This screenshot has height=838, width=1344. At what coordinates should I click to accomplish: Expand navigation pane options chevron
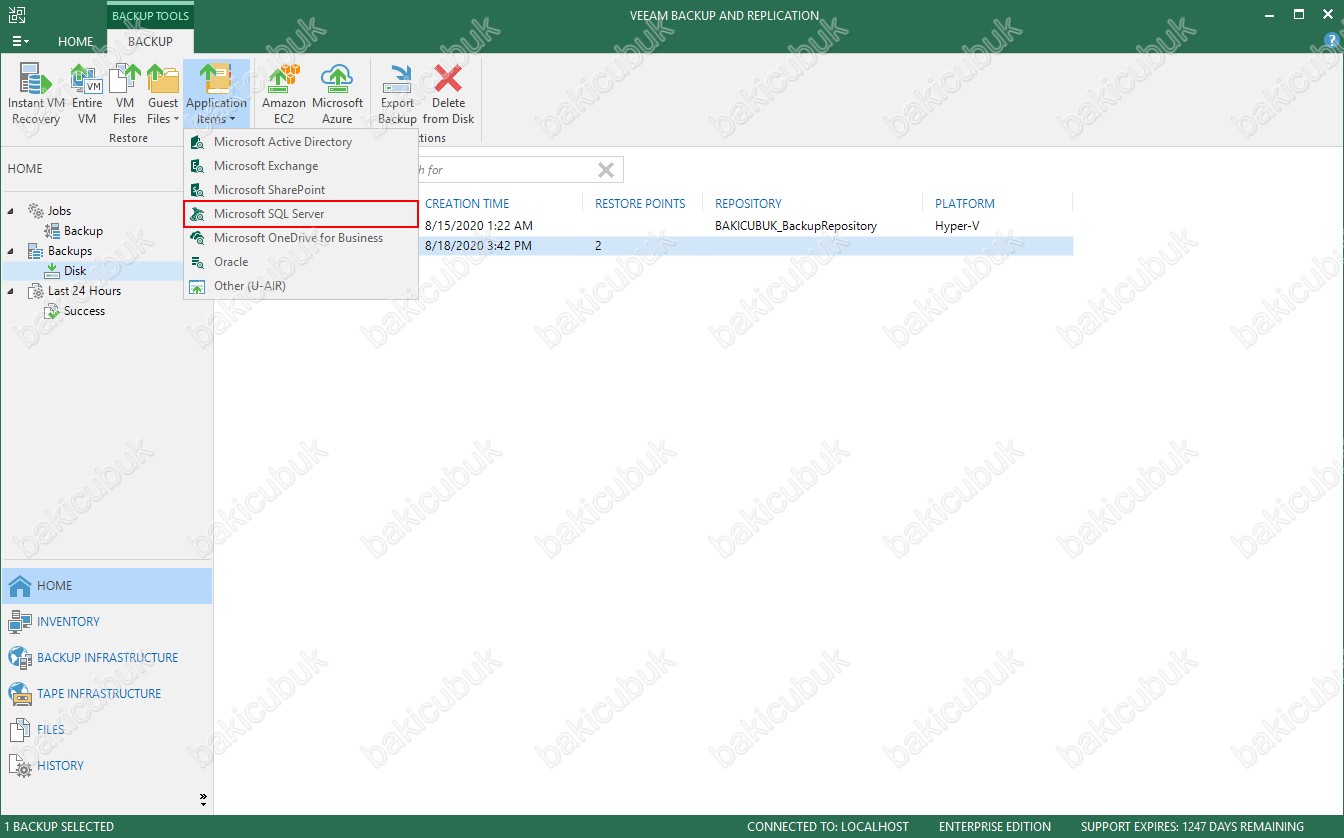click(203, 800)
